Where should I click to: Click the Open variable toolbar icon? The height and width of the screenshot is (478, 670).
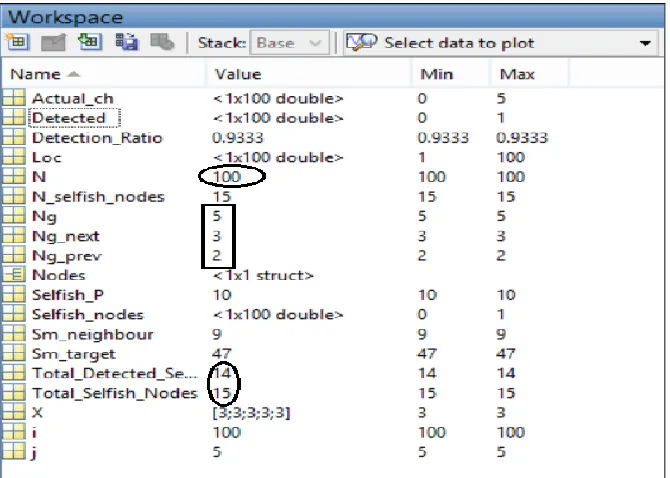point(53,42)
